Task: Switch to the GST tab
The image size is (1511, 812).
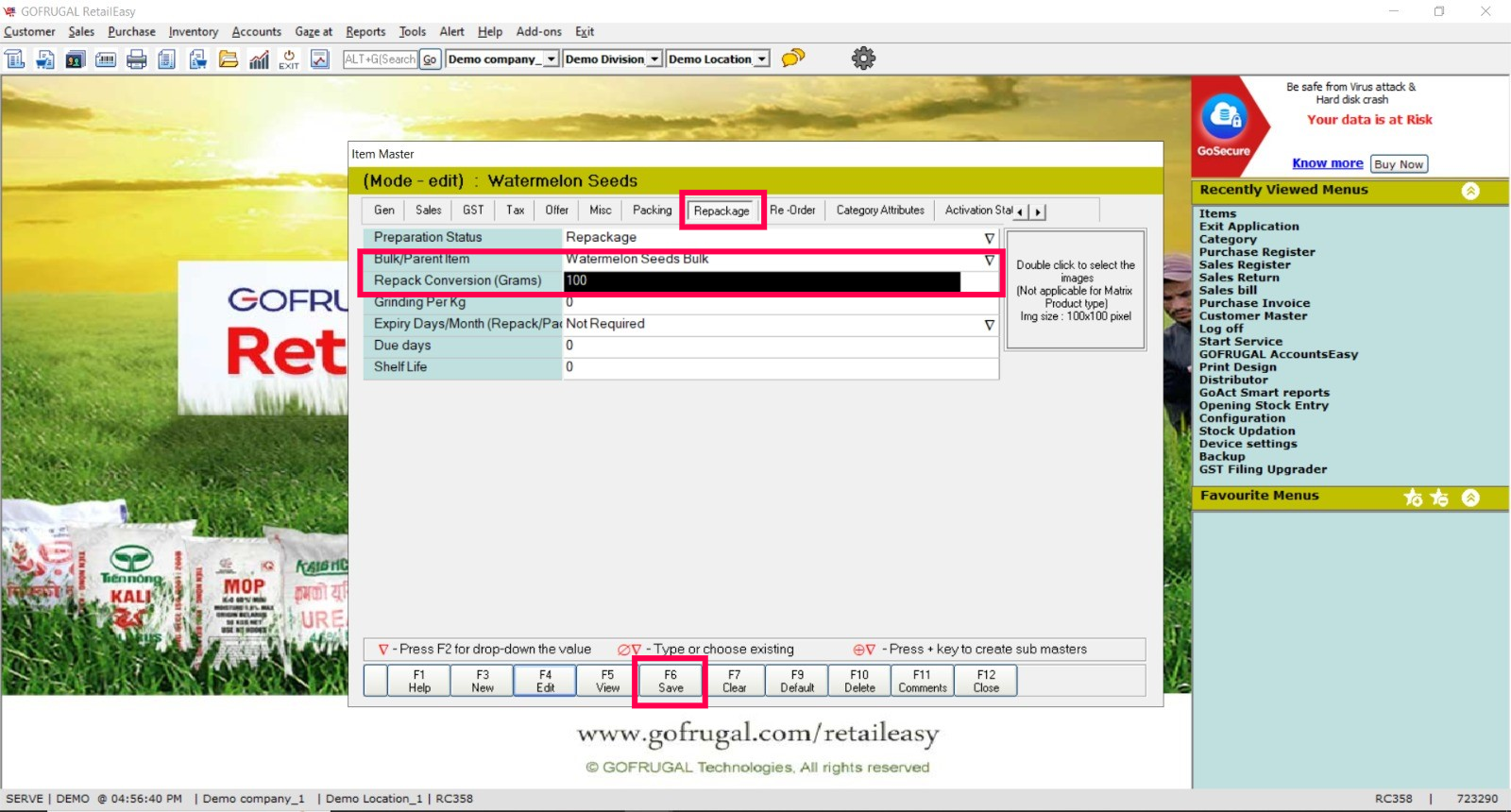Action: pyautogui.click(x=473, y=211)
